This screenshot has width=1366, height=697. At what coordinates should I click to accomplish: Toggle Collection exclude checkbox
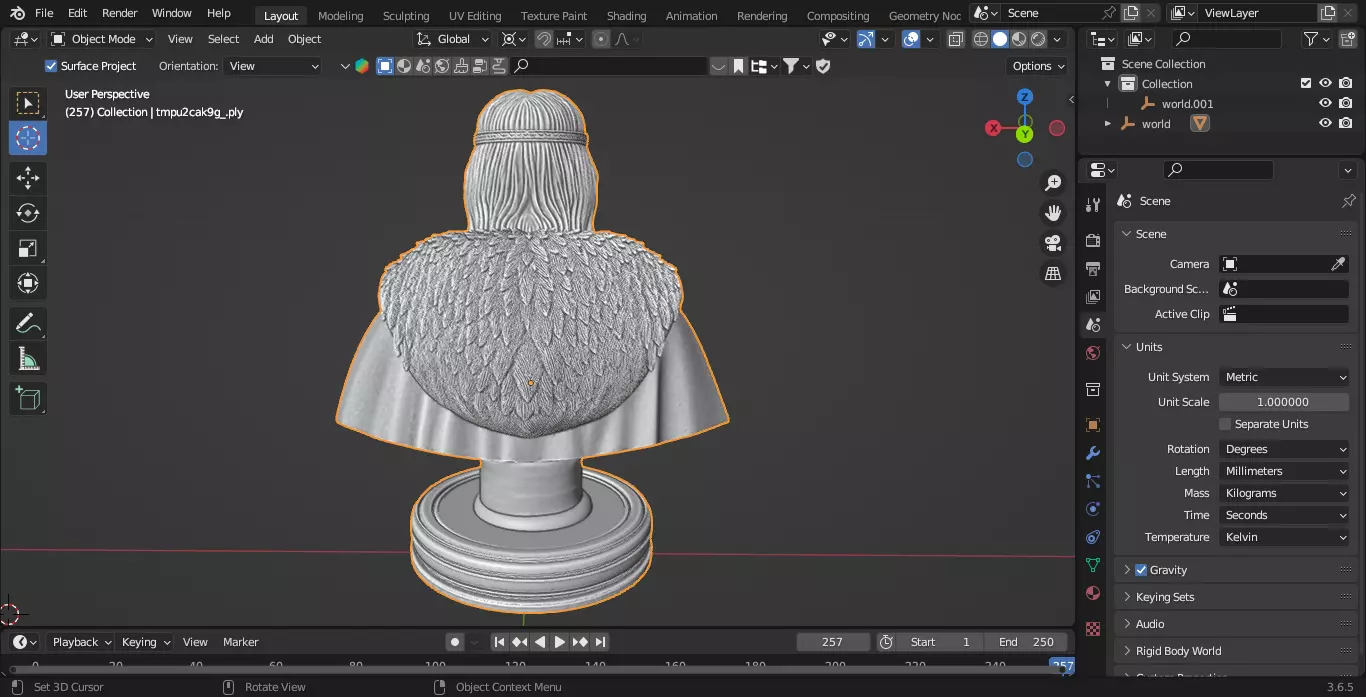click(1305, 83)
